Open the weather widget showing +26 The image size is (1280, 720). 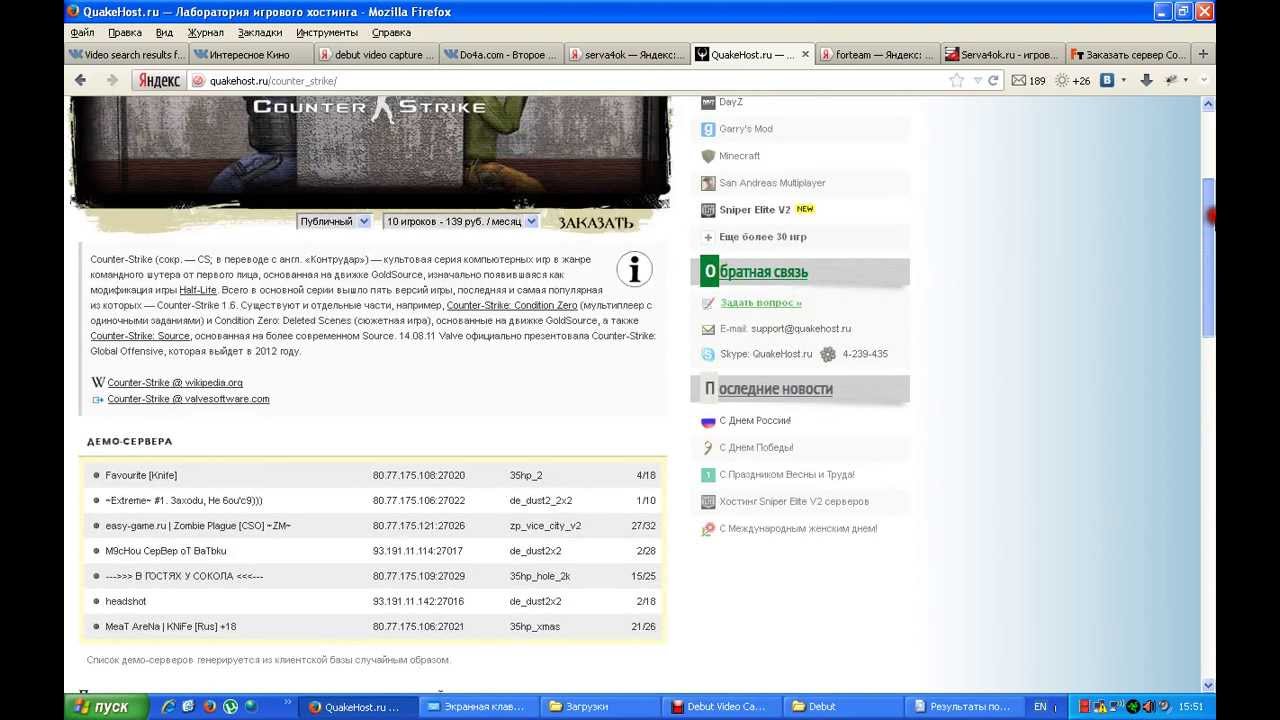coord(1073,81)
